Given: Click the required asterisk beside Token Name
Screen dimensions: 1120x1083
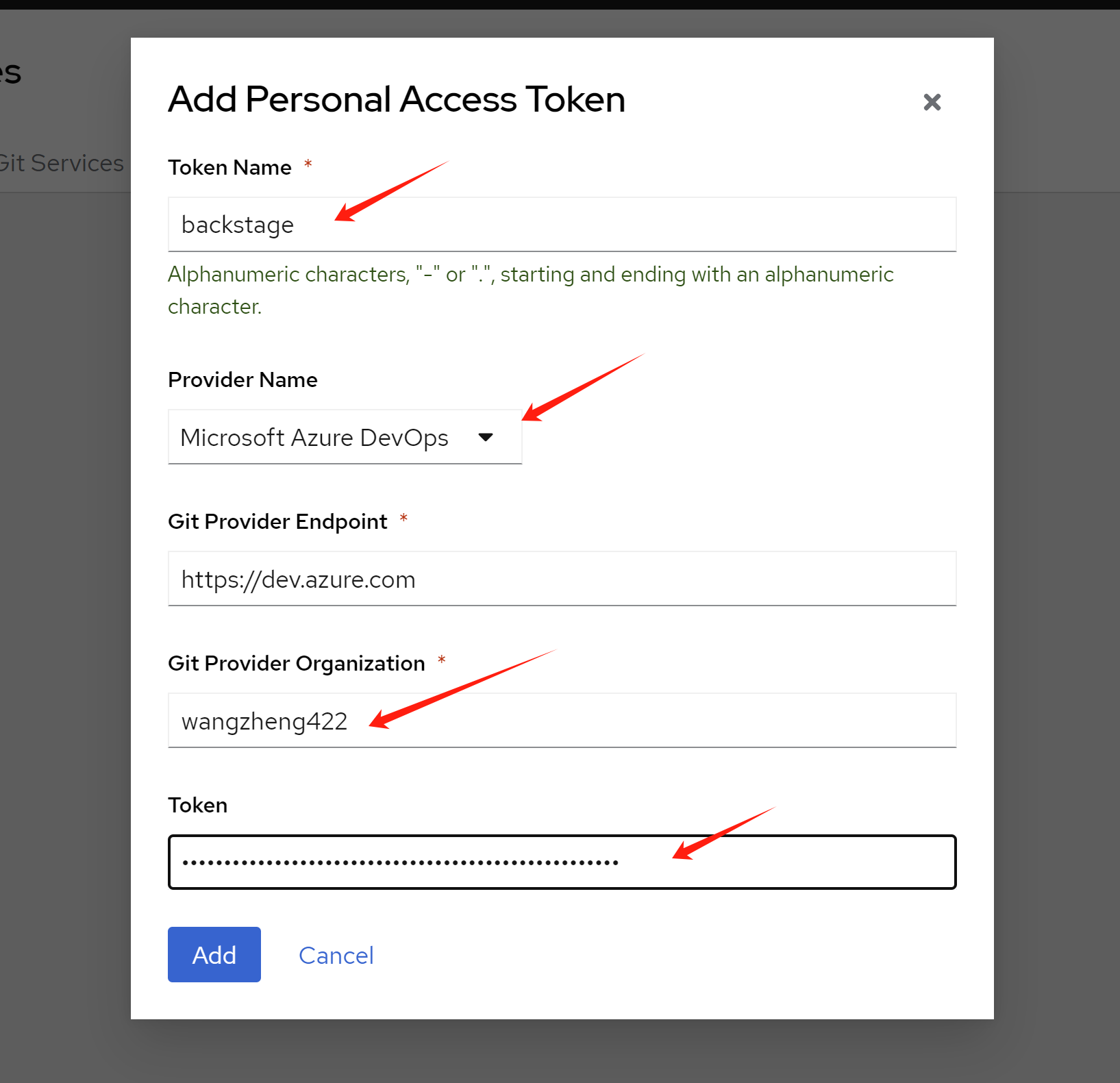Looking at the screenshot, I should pyautogui.click(x=308, y=164).
